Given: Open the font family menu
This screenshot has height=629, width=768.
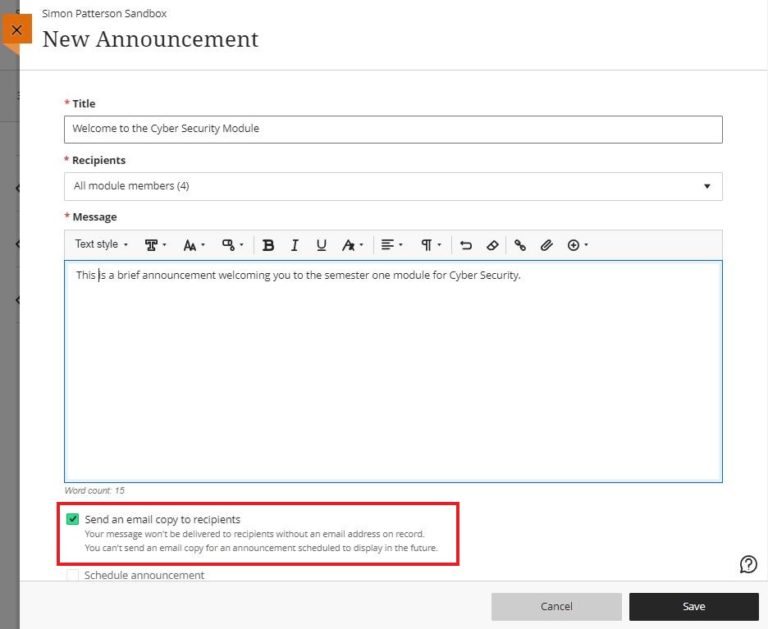Looking at the screenshot, I should [156, 245].
